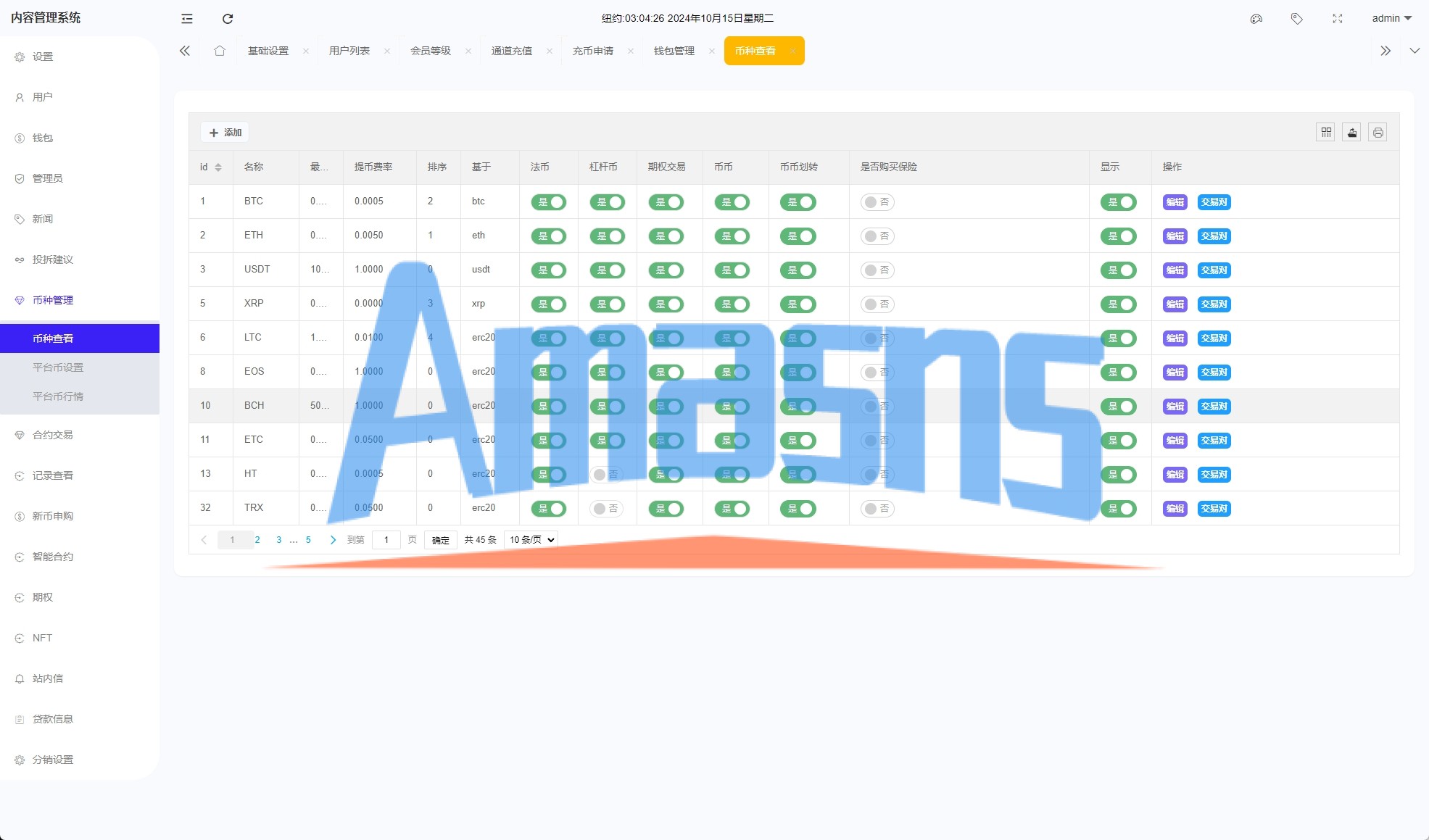Close the 基础设置 tab
The width and height of the screenshot is (1429, 840).
(x=306, y=51)
